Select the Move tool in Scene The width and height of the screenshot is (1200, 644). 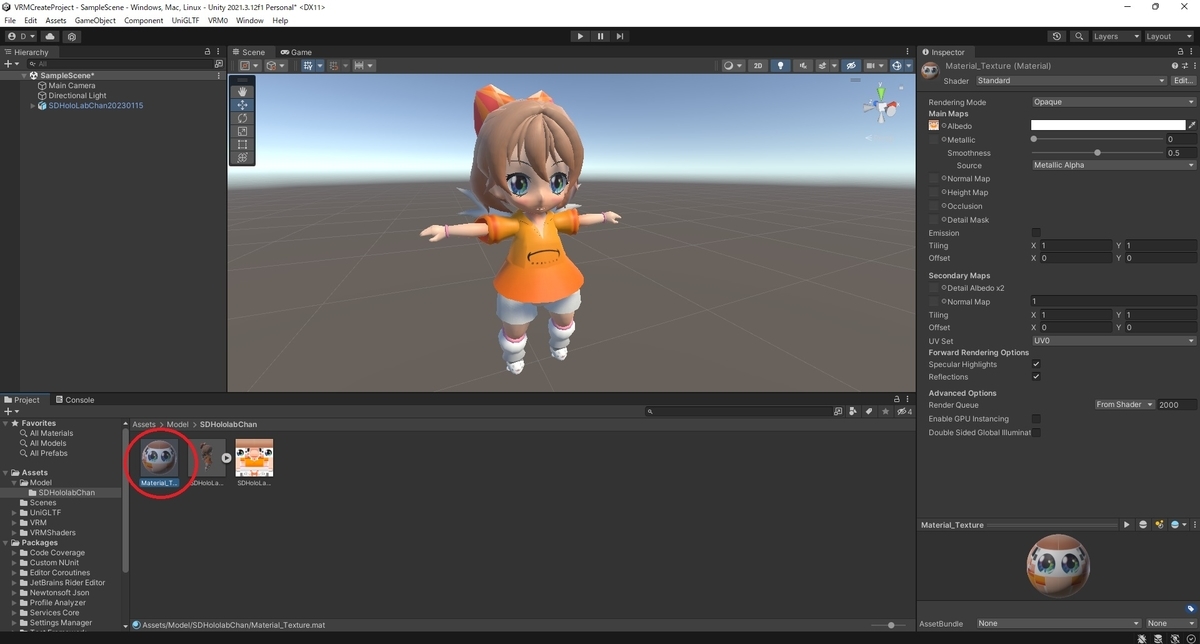tap(242, 105)
